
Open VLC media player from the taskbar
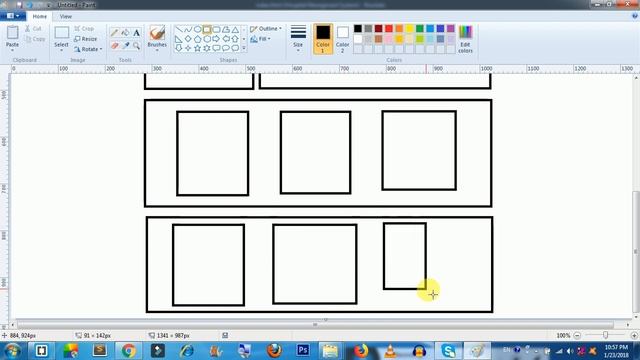[391, 351]
